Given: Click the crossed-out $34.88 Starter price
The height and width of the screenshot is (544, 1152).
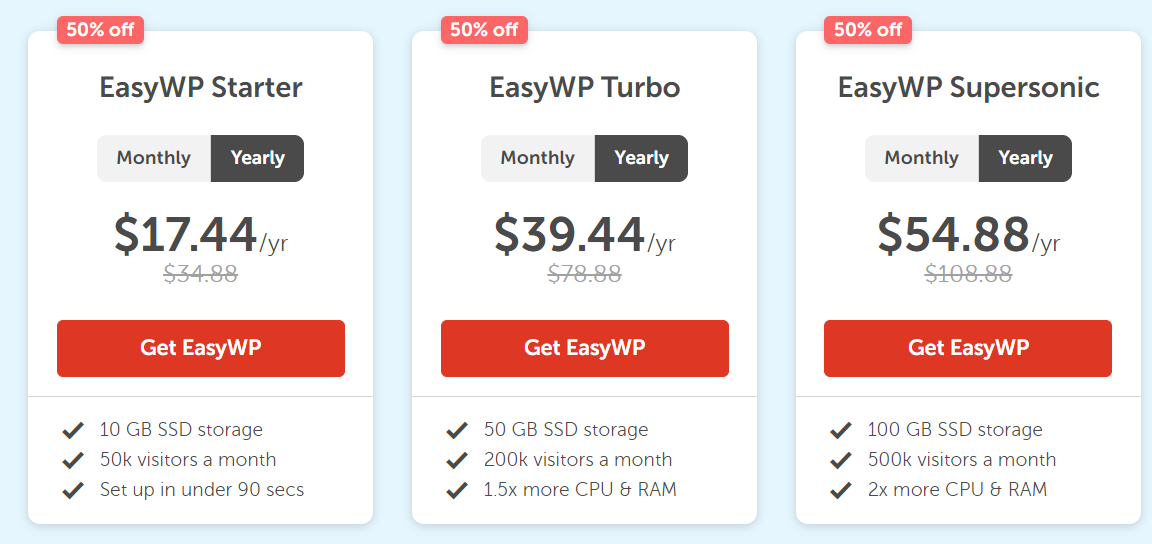Looking at the screenshot, I should [201, 274].
